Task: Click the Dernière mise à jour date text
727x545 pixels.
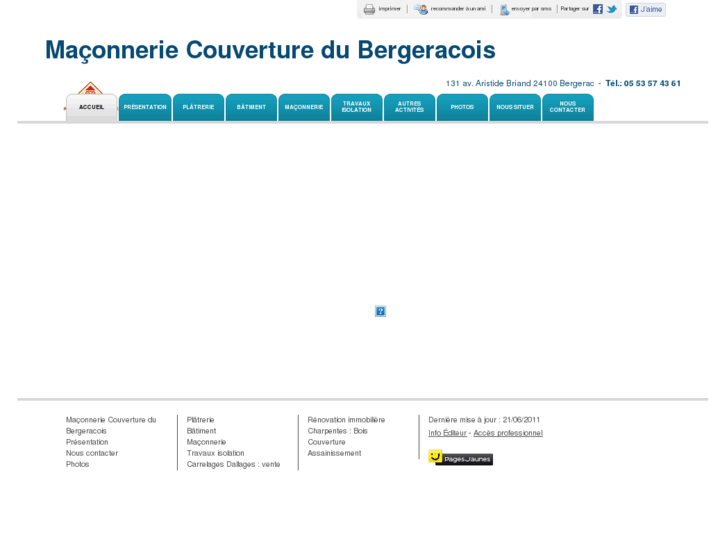Action: click(x=484, y=420)
